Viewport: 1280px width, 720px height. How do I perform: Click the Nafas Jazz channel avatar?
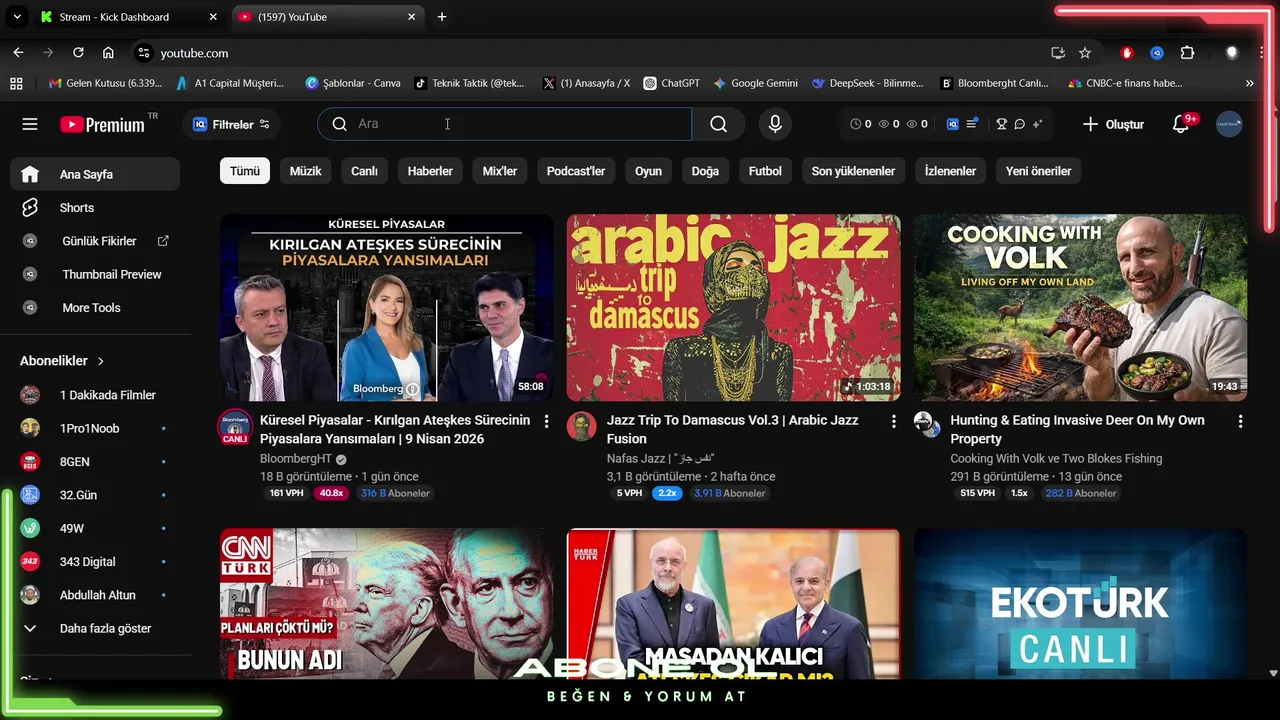[x=581, y=426]
